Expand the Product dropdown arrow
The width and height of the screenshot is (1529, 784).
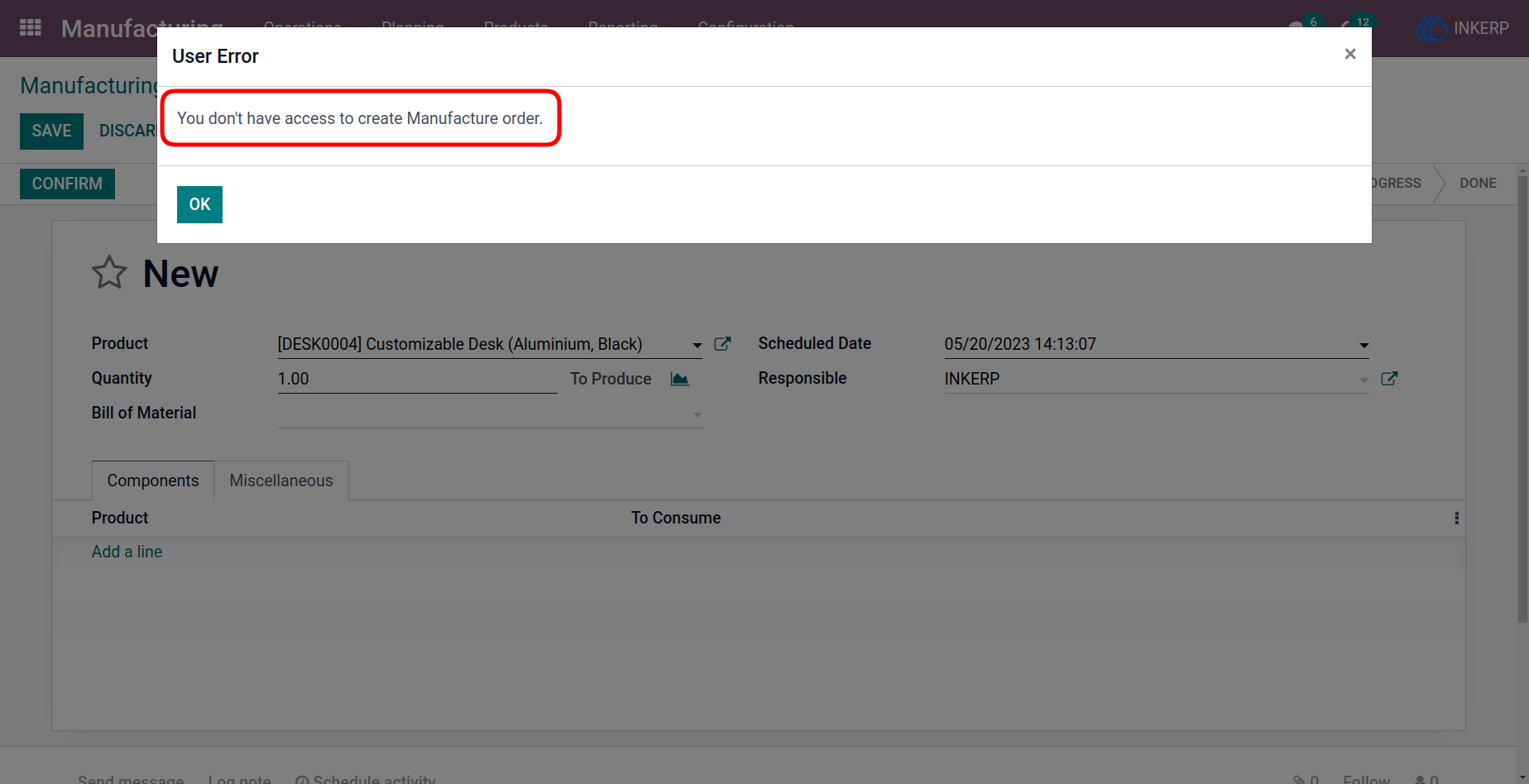pos(697,345)
